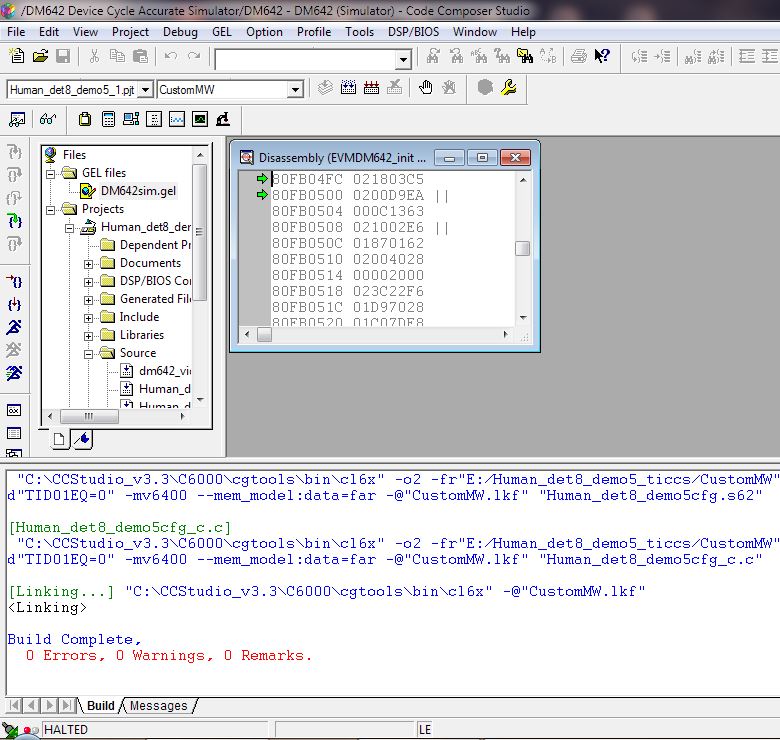The image size is (780, 740).
Task: Click the Toggle Breakpoint hand icon
Action: click(x=425, y=88)
